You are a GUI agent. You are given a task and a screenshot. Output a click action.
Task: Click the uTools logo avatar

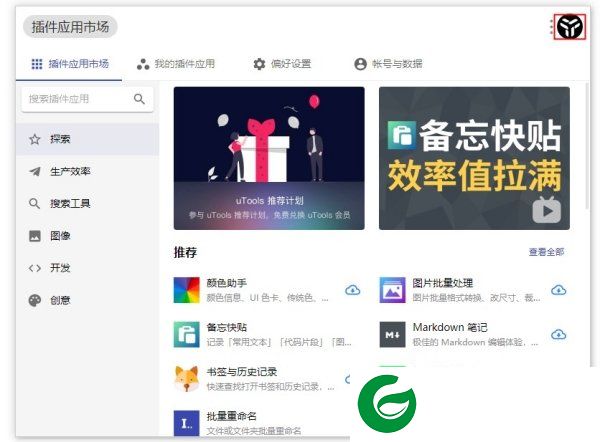[570, 27]
